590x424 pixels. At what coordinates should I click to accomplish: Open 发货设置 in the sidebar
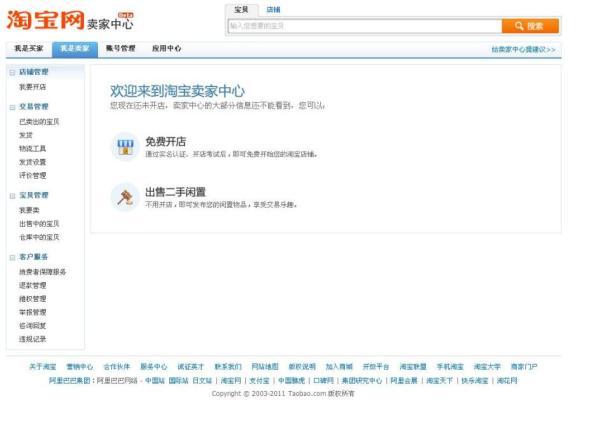(x=32, y=162)
